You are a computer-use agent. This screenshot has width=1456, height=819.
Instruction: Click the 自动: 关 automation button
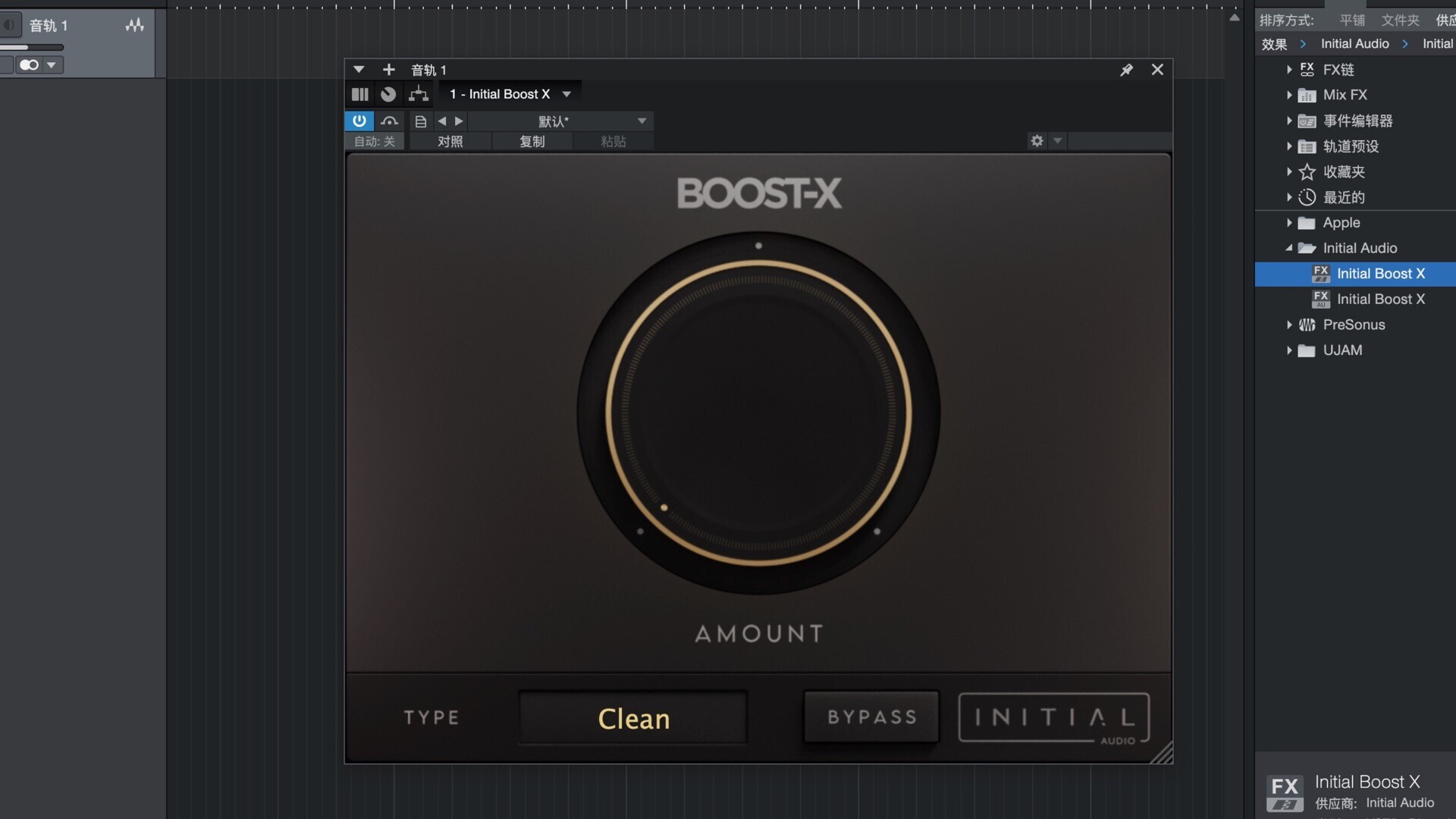point(375,141)
